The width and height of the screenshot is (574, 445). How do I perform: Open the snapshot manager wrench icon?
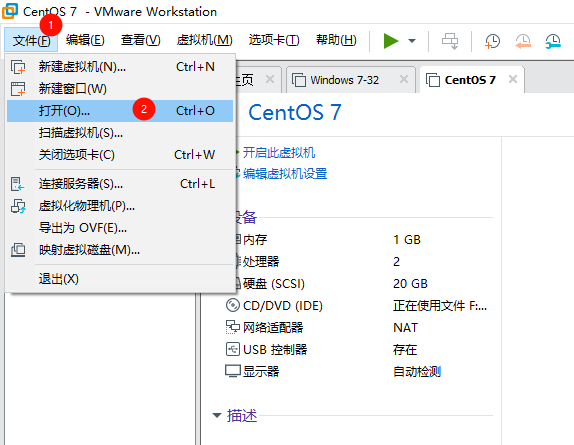pos(553,41)
